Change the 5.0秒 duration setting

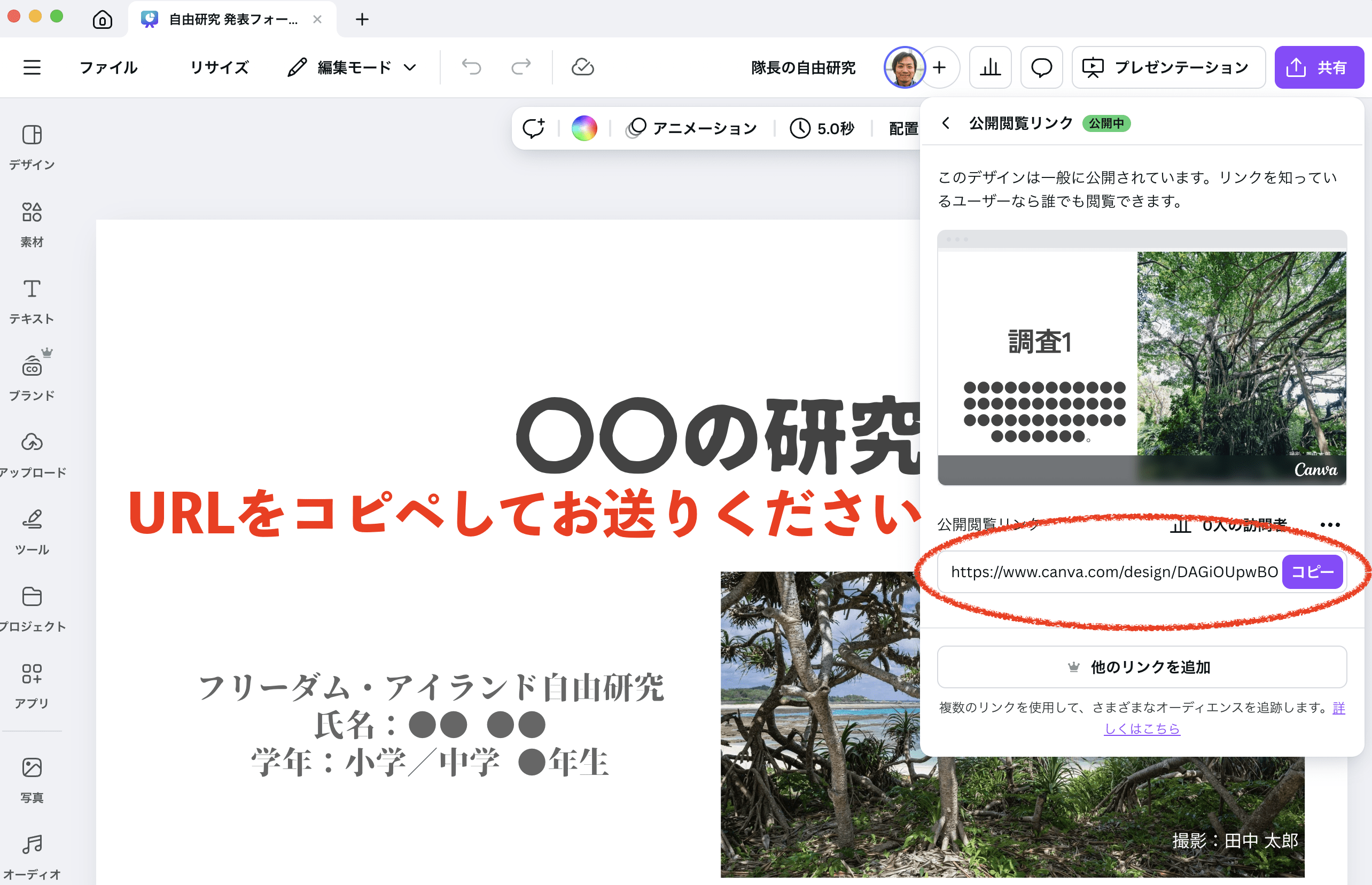pos(822,128)
